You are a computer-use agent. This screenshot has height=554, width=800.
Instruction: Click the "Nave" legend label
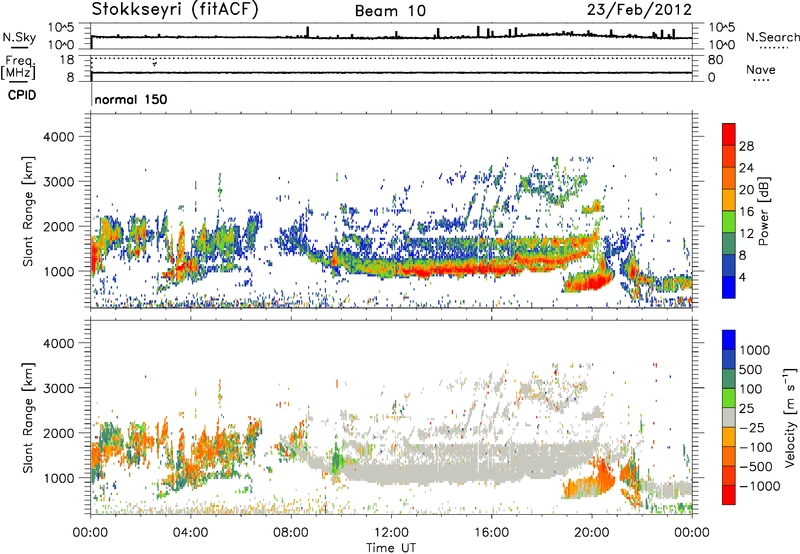tap(761, 69)
